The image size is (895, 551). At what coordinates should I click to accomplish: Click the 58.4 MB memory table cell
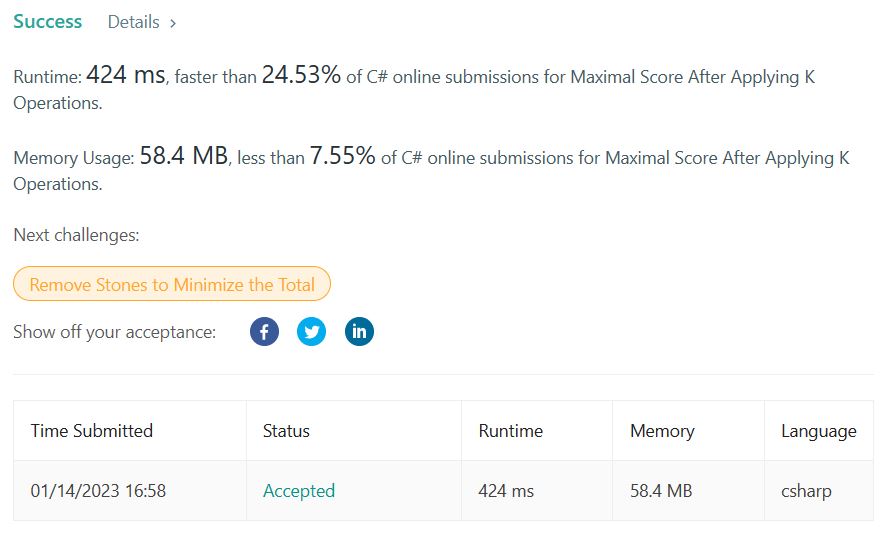[x=661, y=491]
